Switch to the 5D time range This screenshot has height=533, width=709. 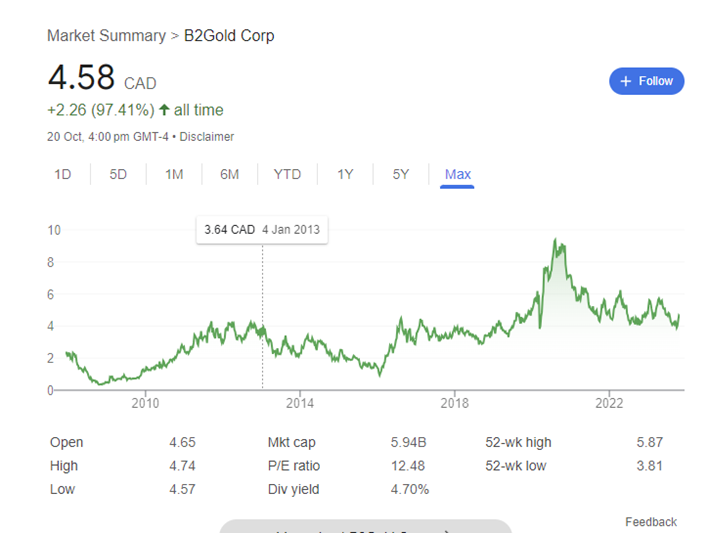coord(118,175)
